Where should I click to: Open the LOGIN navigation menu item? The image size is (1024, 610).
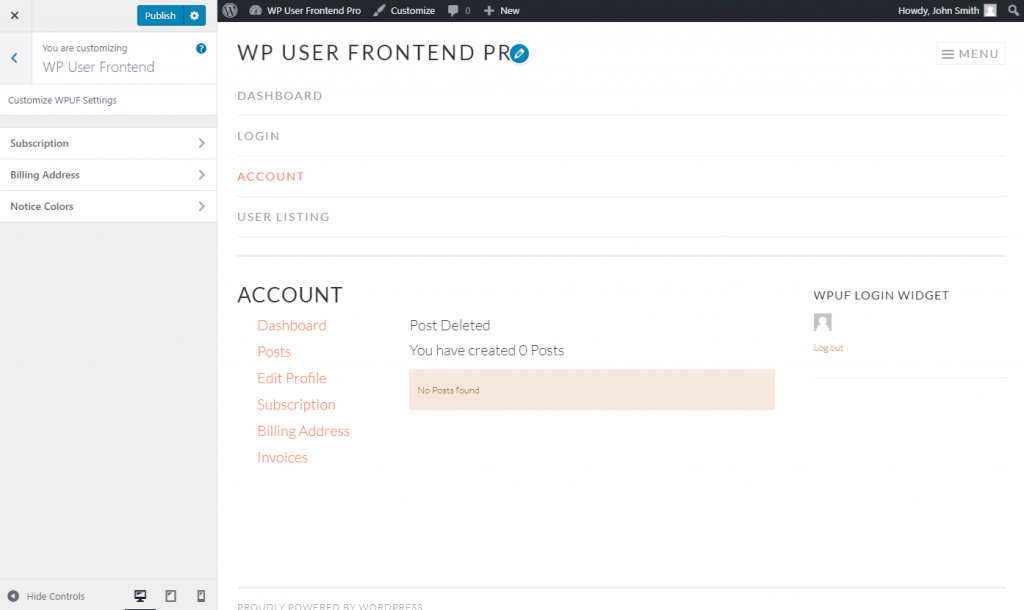tap(258, 135)
